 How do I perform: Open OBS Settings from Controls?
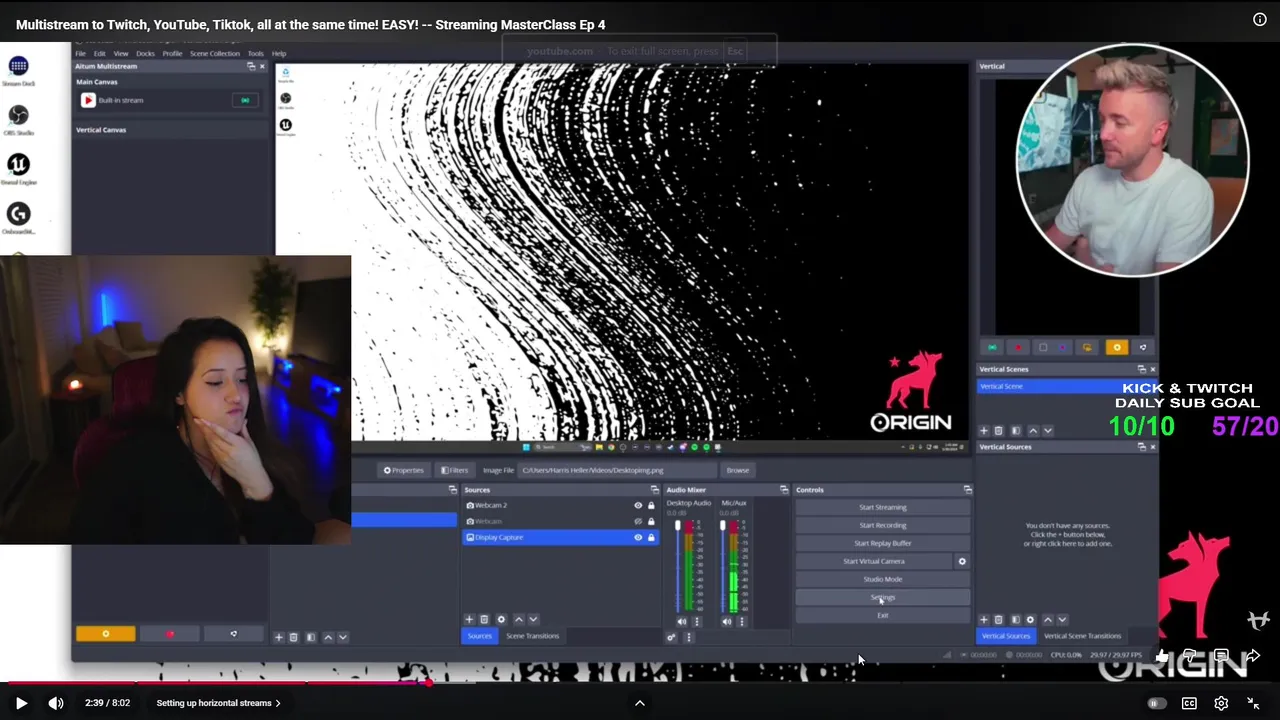(882, 597)
